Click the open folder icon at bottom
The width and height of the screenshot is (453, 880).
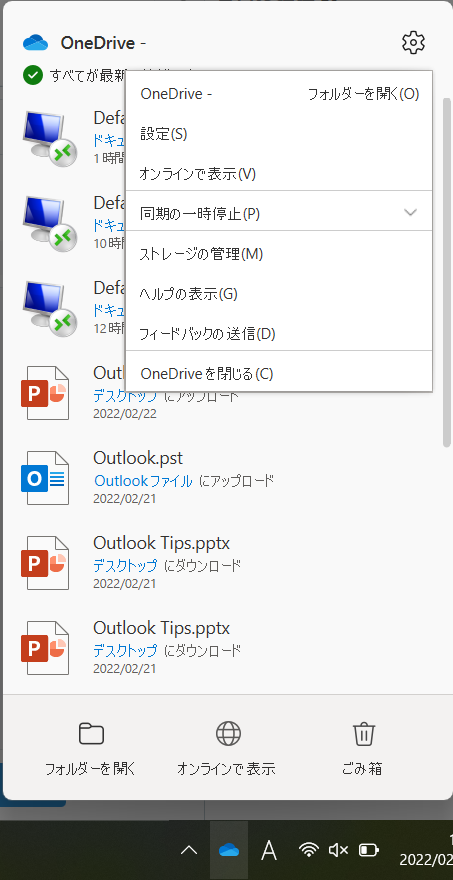(91, 734)
